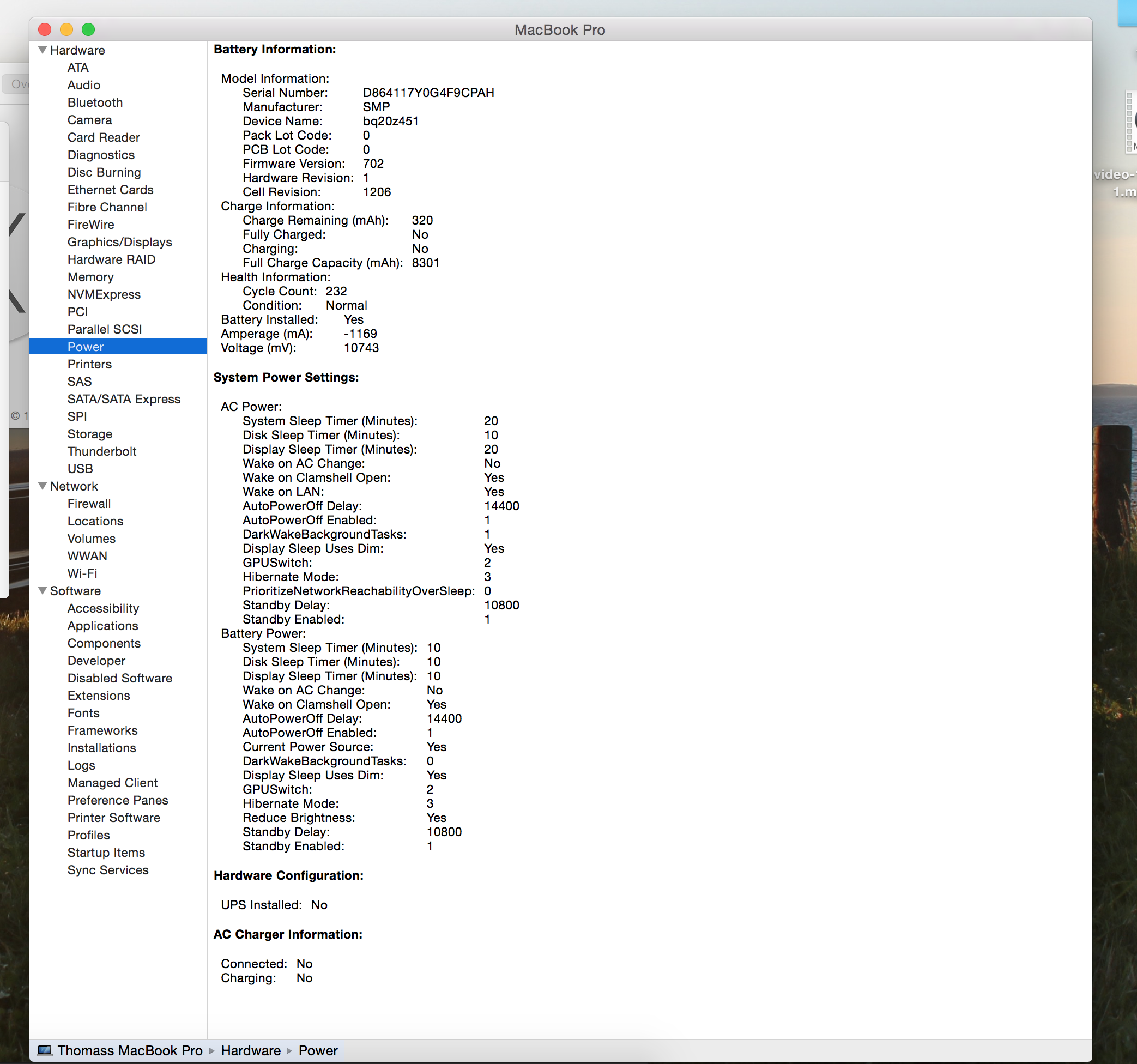Collapse the Hardware disclosure triangle
This screenshot has height=1064, width=1137.
click(x=43, y=50)
